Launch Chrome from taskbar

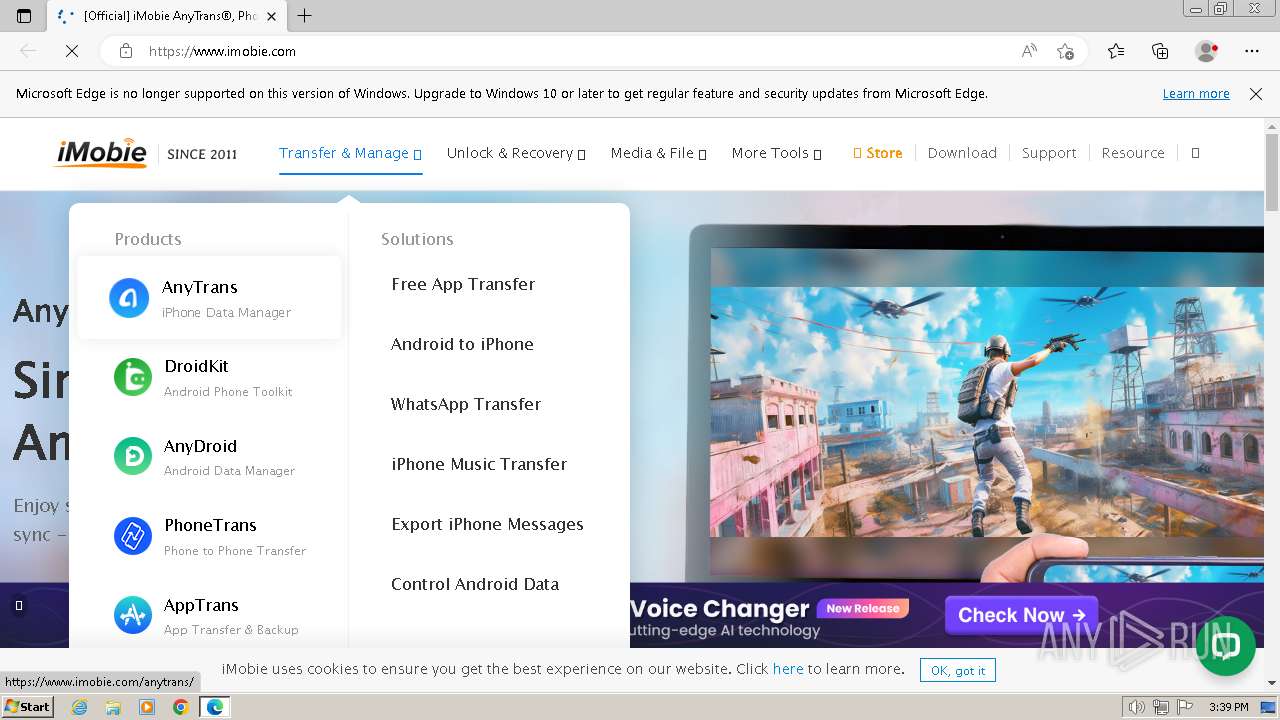(x=180, y=707)
